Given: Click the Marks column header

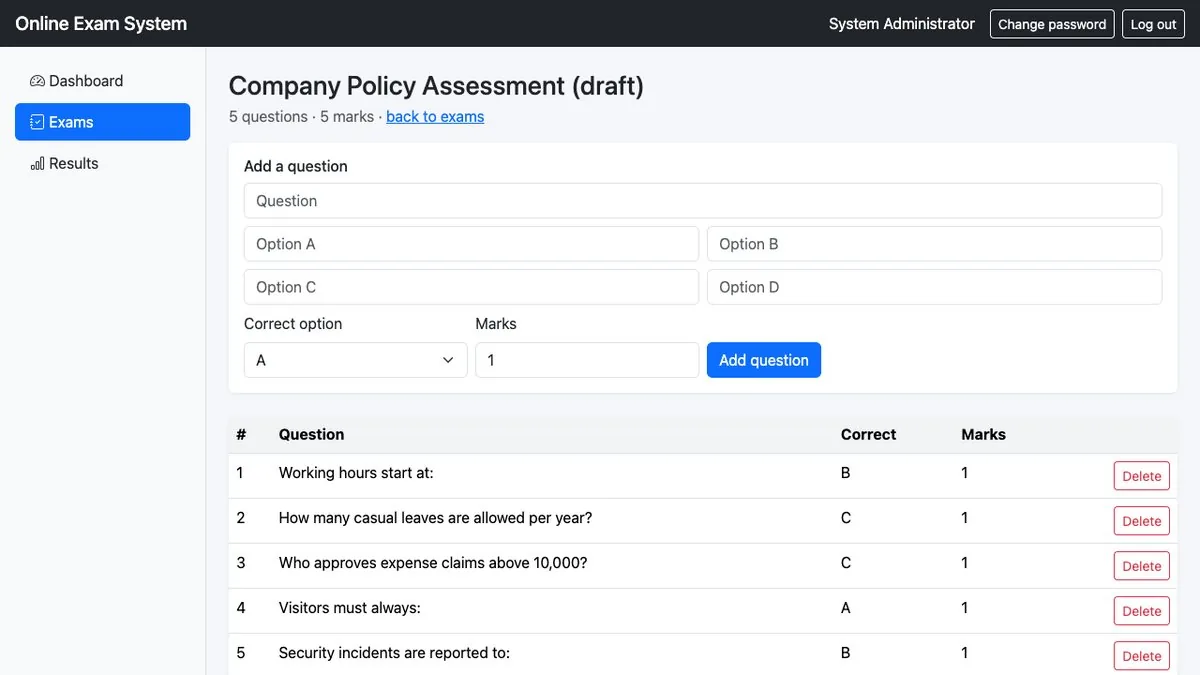Looking at the screenshot, I should pos(983,435).
